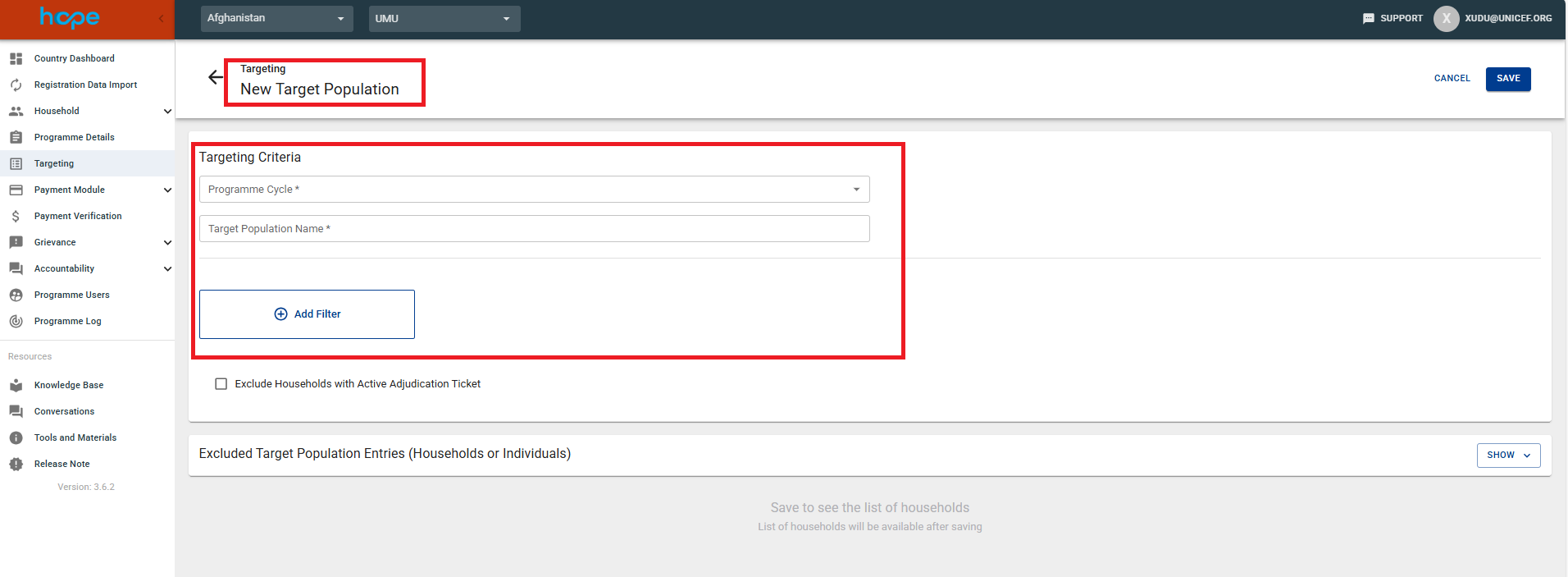Screen dimensions: 1568x577
Task: Expand the Household menu chevron
Action: 167,112
